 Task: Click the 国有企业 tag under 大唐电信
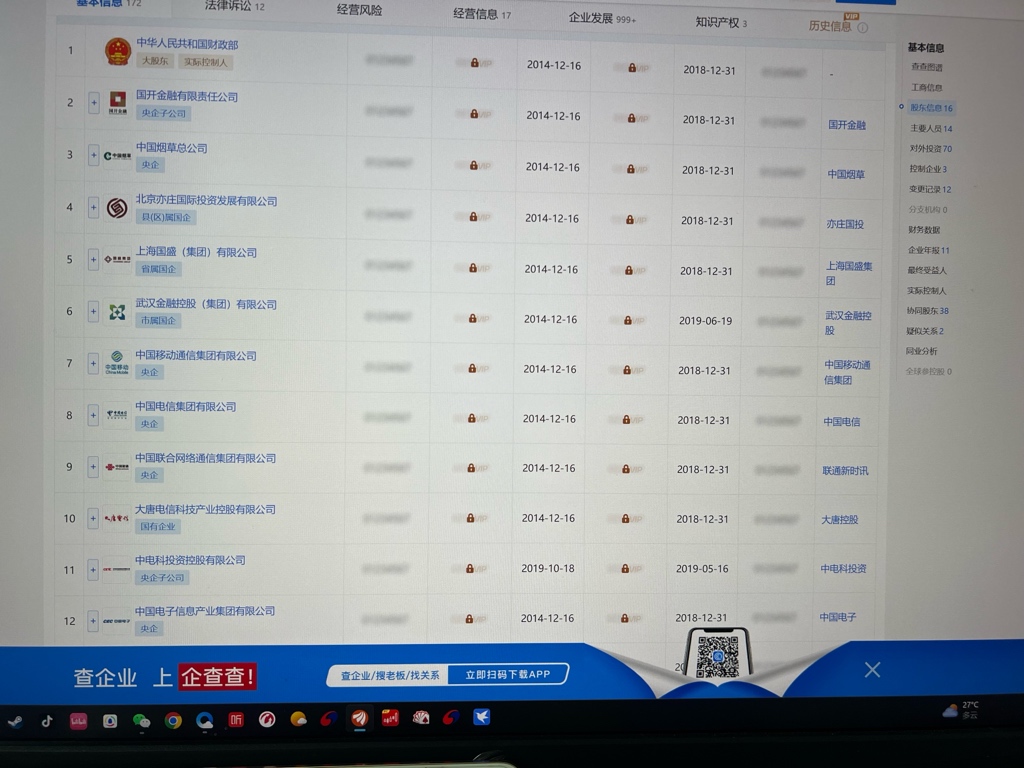[x=157, y=526]
